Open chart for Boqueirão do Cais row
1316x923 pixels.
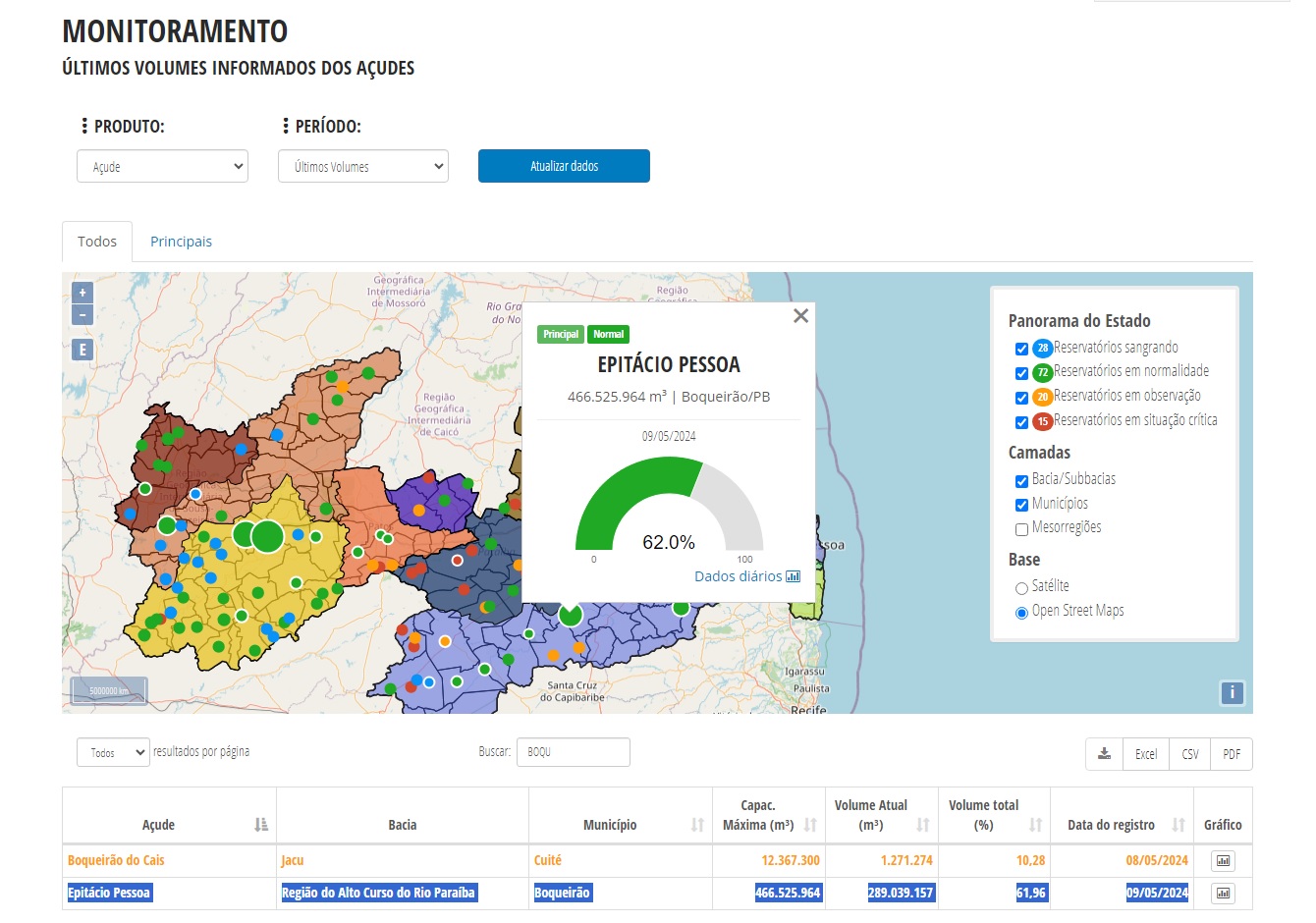click(1223, 861)
